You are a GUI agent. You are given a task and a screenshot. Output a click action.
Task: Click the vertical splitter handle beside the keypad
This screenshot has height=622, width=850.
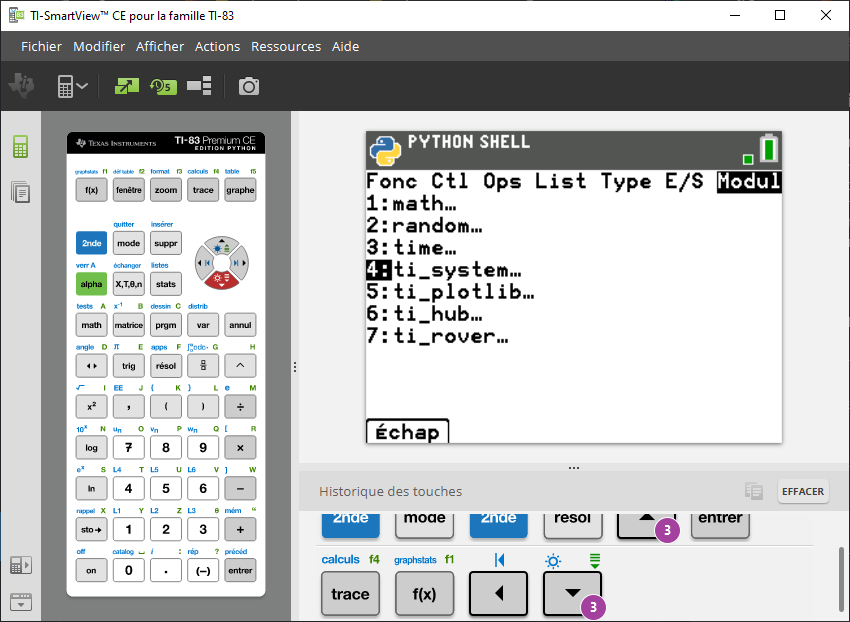294,367
